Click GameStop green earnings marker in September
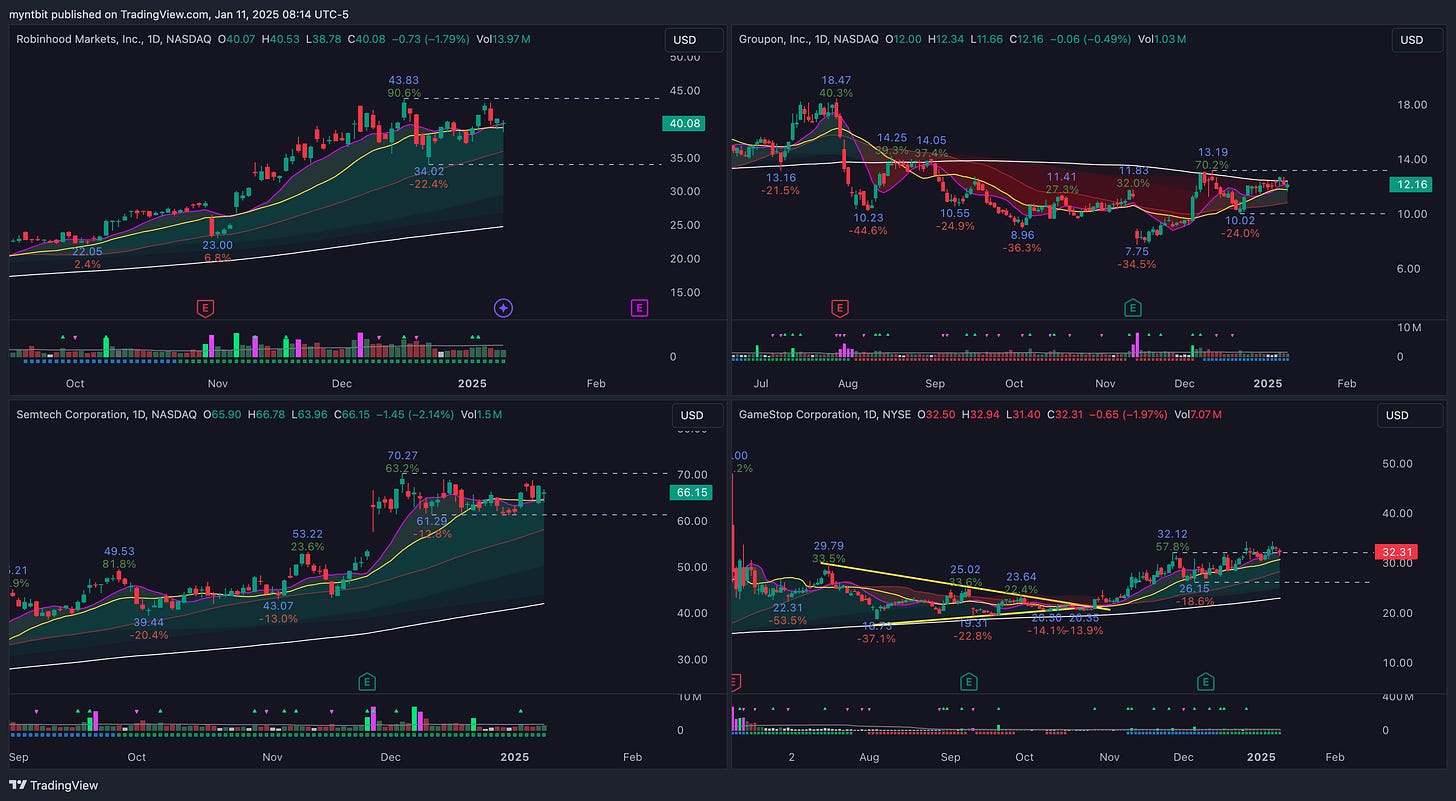This screenshot has height=801, width=1456. tap(968, 682)
